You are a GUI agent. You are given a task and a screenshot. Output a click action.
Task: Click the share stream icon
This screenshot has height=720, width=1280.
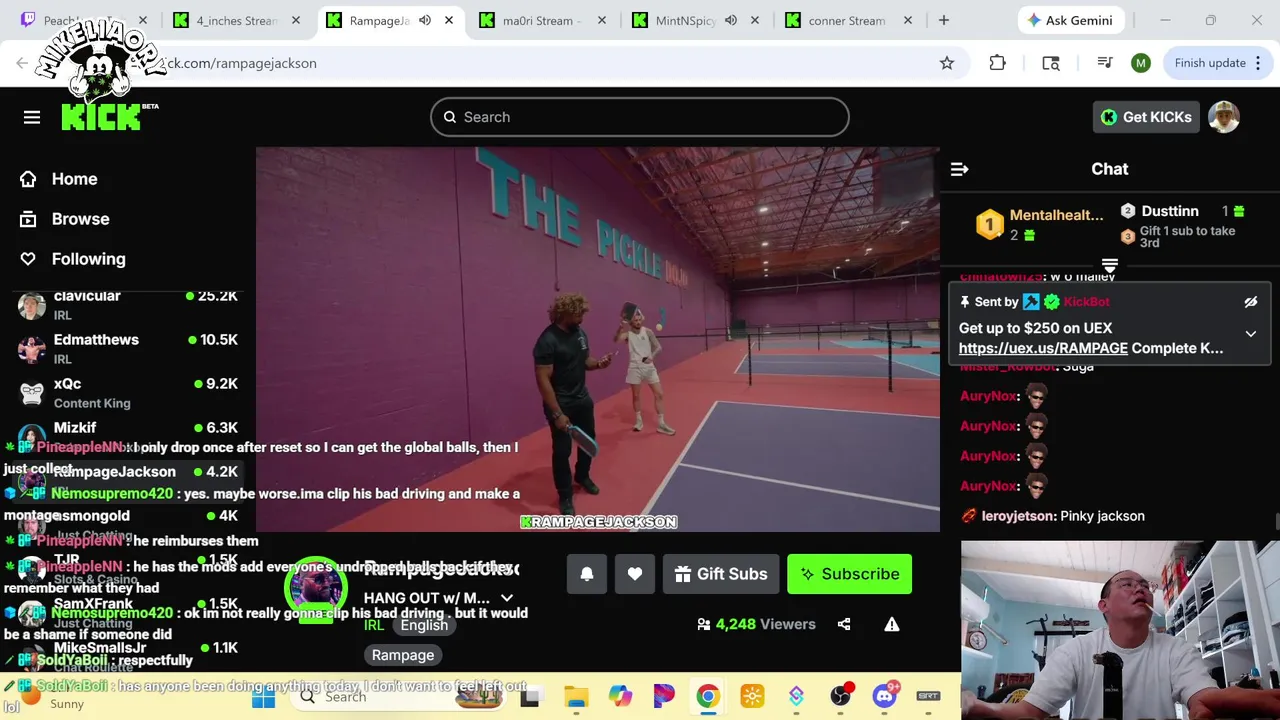(x=844, y=624)
